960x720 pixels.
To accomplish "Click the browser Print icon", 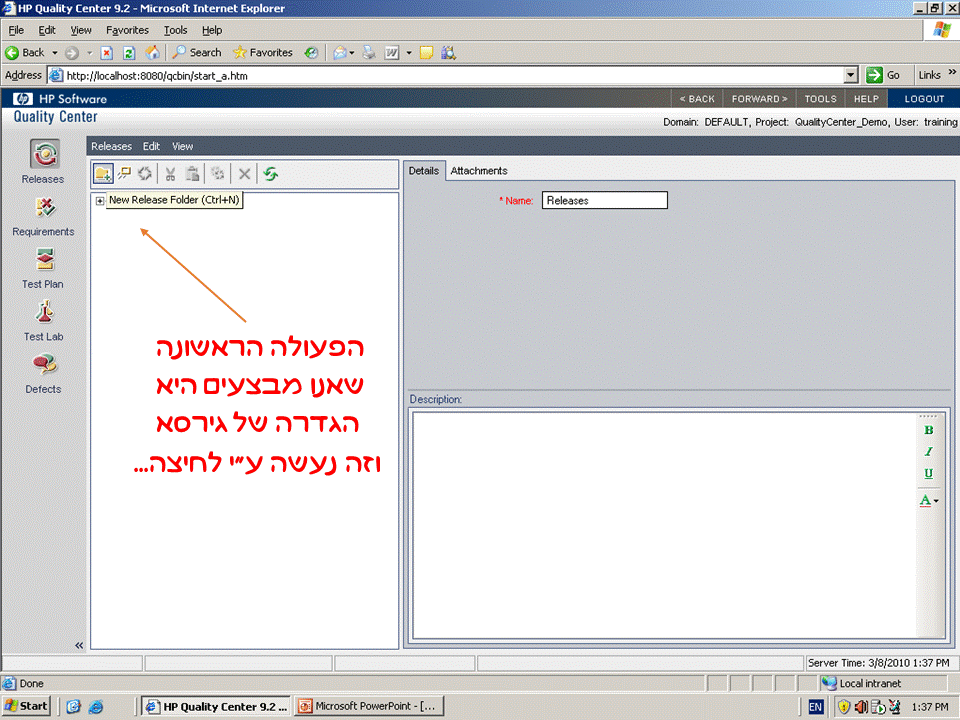I will pyautogui.click(x=369, y=53).
